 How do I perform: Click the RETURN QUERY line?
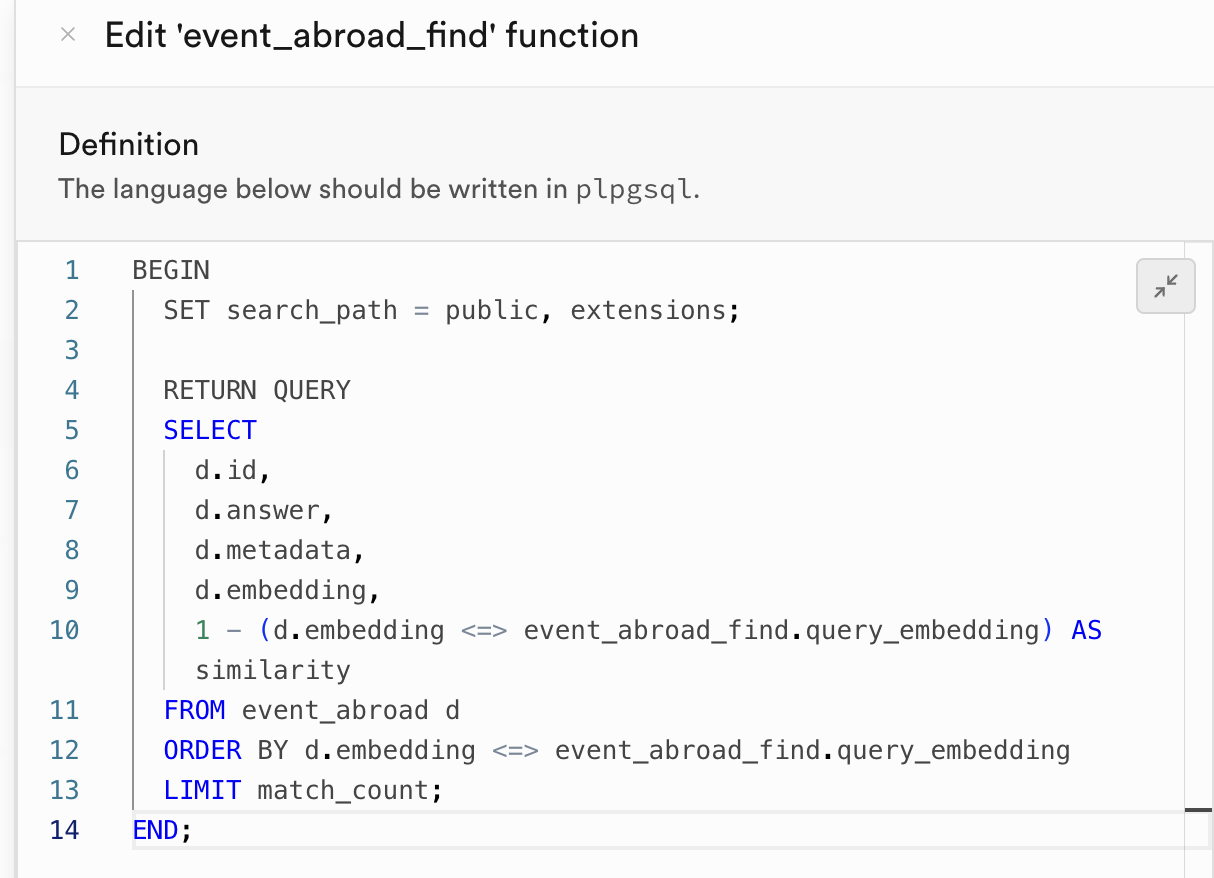coord(256,389)
